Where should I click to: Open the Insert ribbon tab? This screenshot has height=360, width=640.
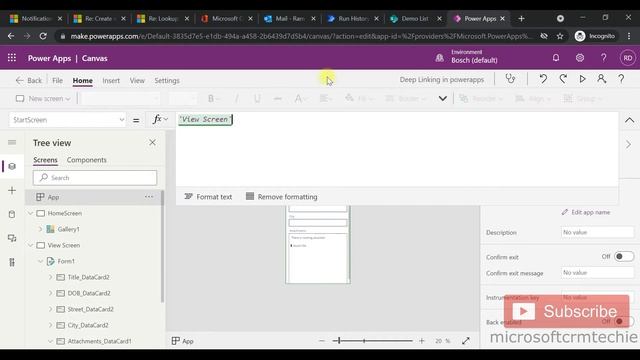point(111,80)
